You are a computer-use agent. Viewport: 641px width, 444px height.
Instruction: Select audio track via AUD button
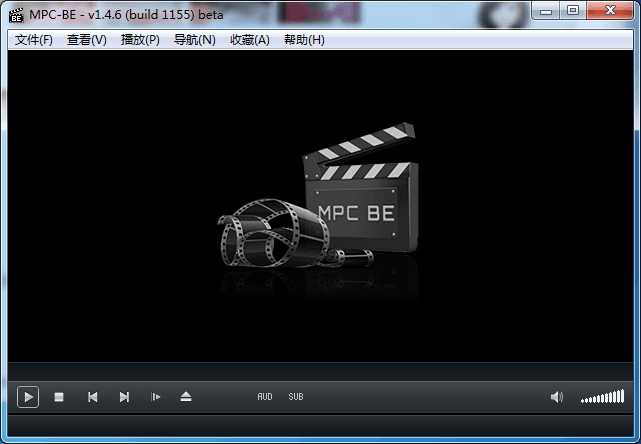[264, 397]
